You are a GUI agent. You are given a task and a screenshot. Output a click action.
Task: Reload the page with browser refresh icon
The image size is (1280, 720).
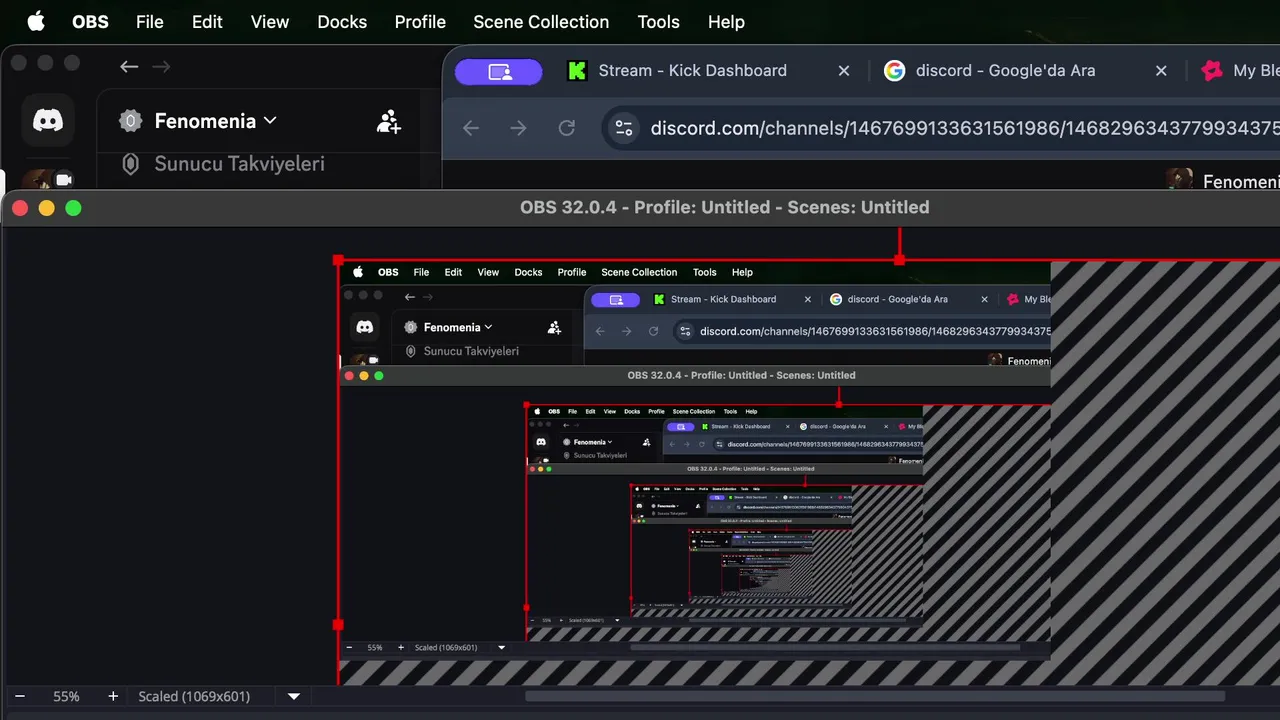(x=567, y=128)
